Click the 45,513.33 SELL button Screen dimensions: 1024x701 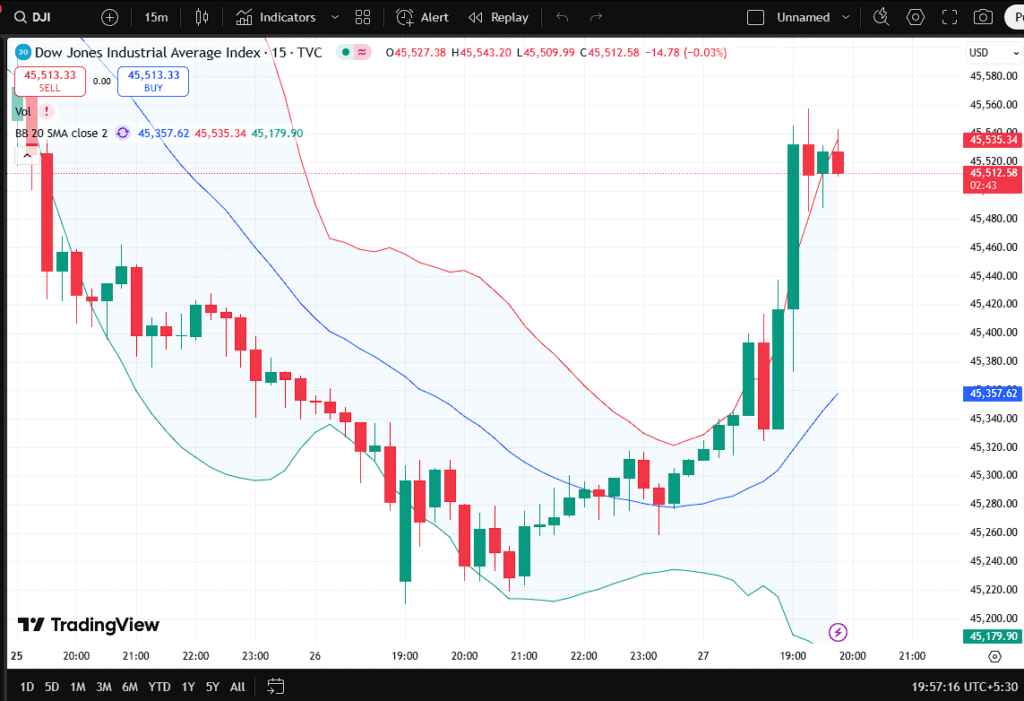pos(50,81)
